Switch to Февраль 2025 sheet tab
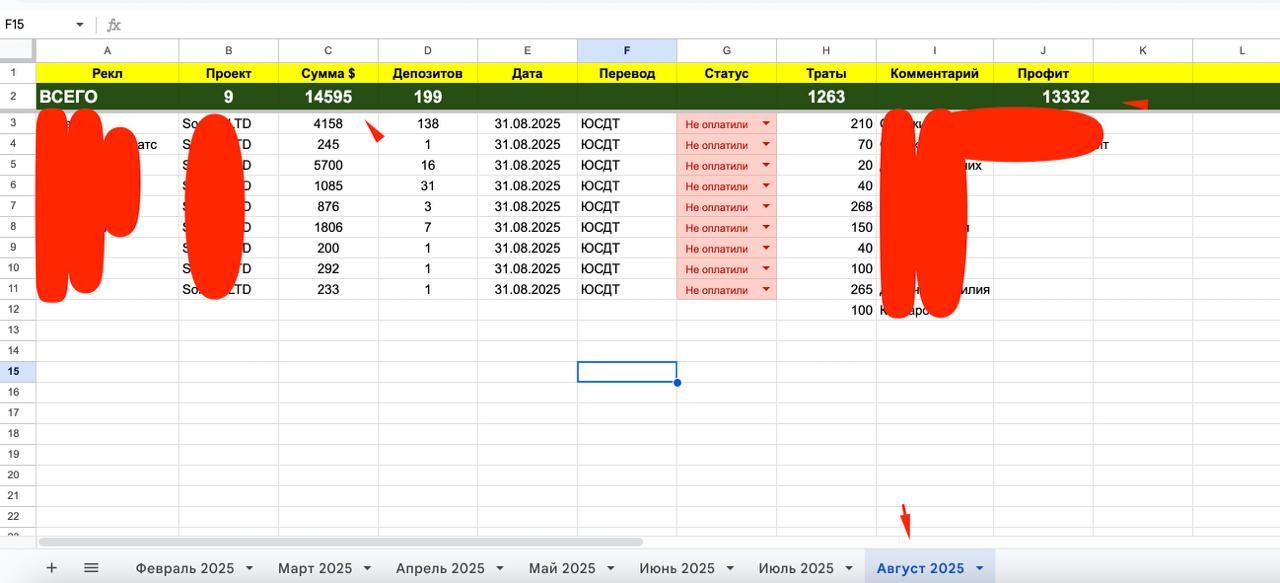 [x=185, y=568]
